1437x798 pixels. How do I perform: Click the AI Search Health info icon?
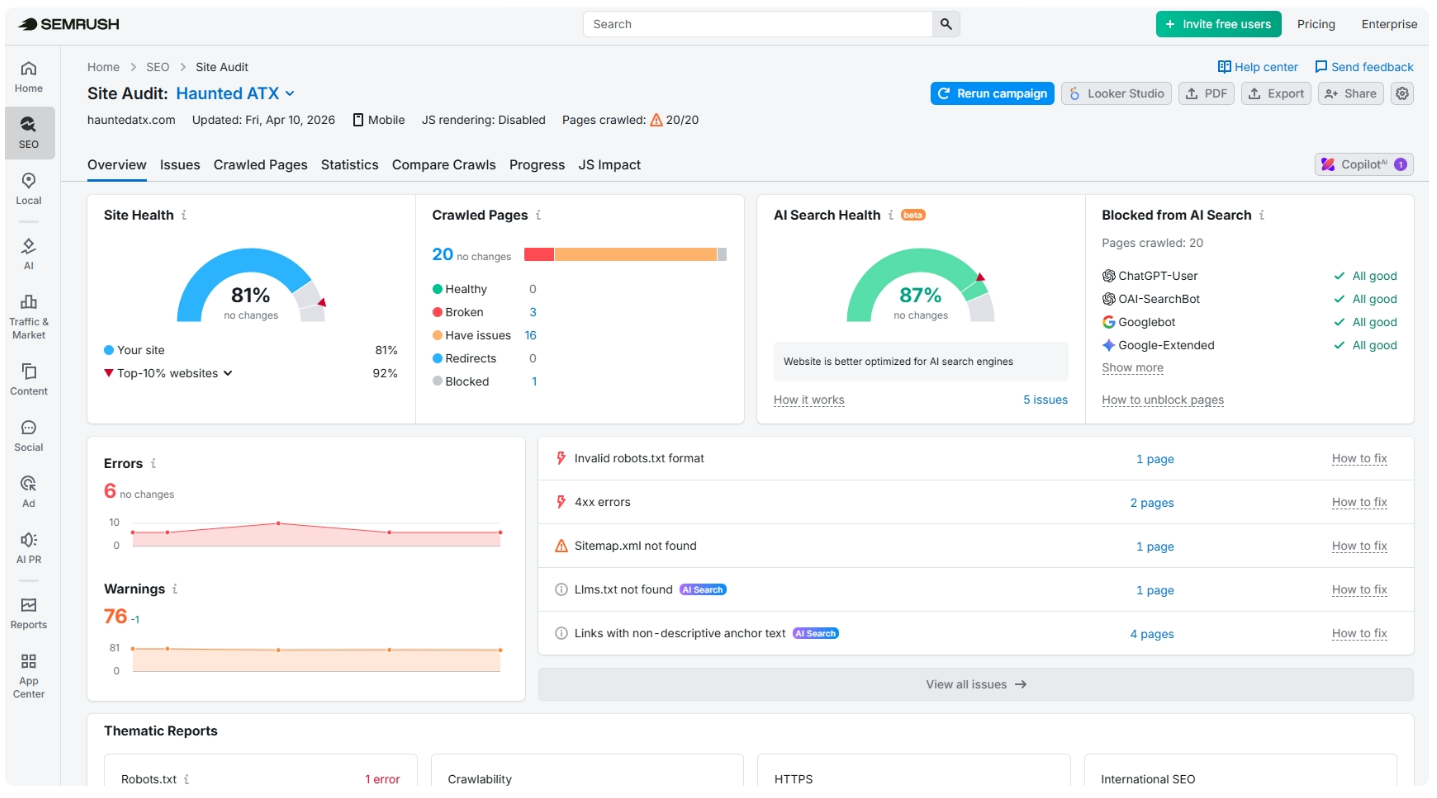click(x=891, y=215)
